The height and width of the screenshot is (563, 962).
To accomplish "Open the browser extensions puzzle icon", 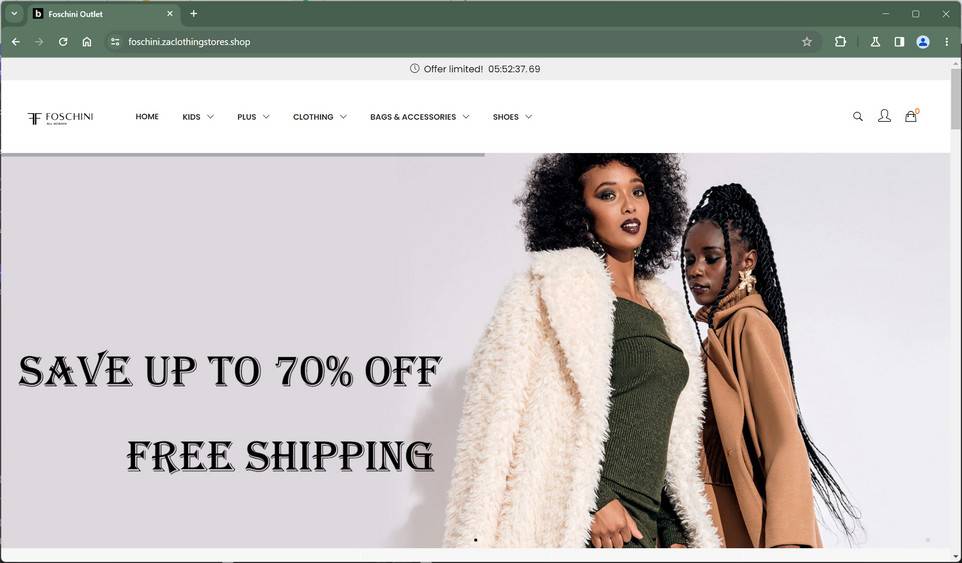I will point(840,42).
